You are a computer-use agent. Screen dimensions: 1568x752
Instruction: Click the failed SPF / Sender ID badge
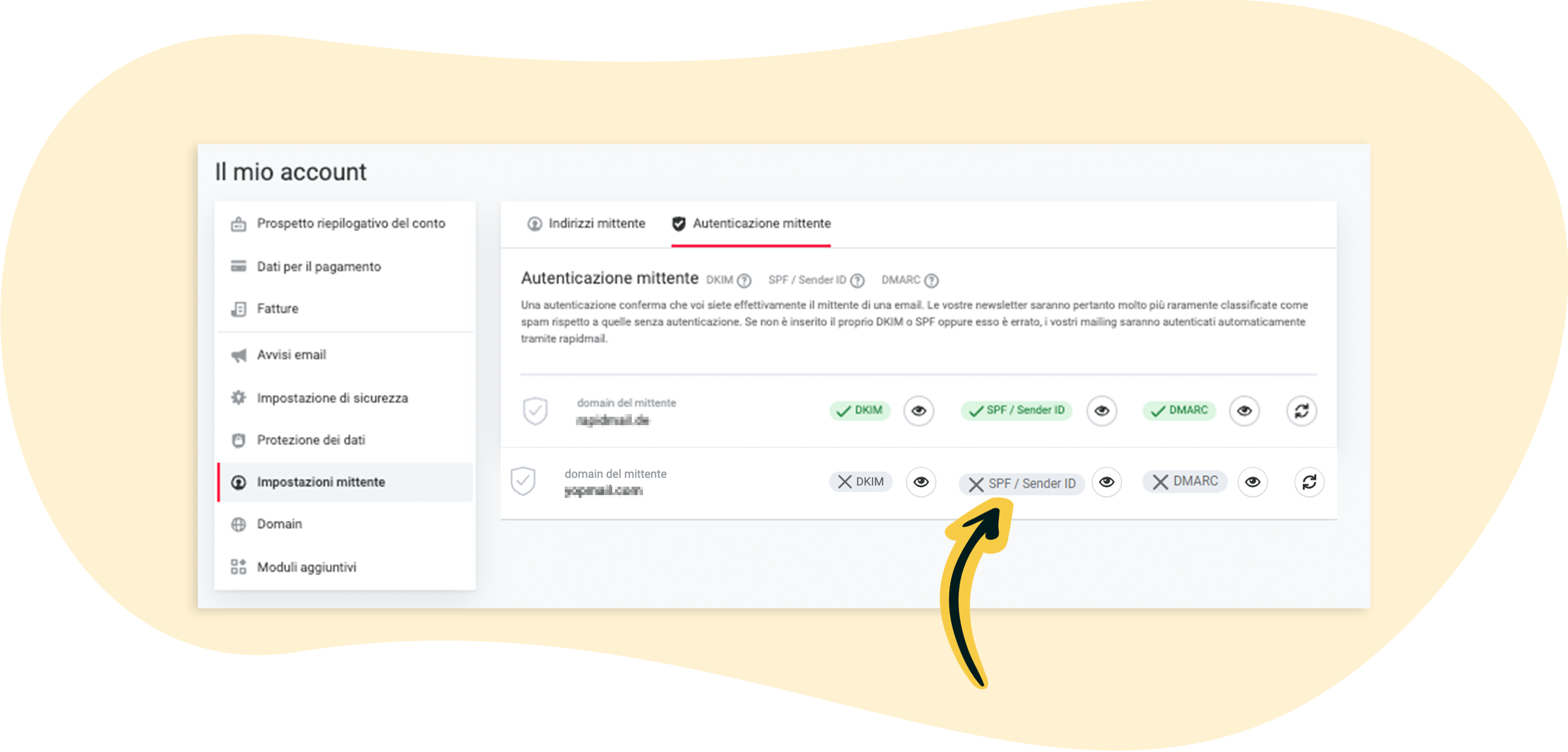1022,484
